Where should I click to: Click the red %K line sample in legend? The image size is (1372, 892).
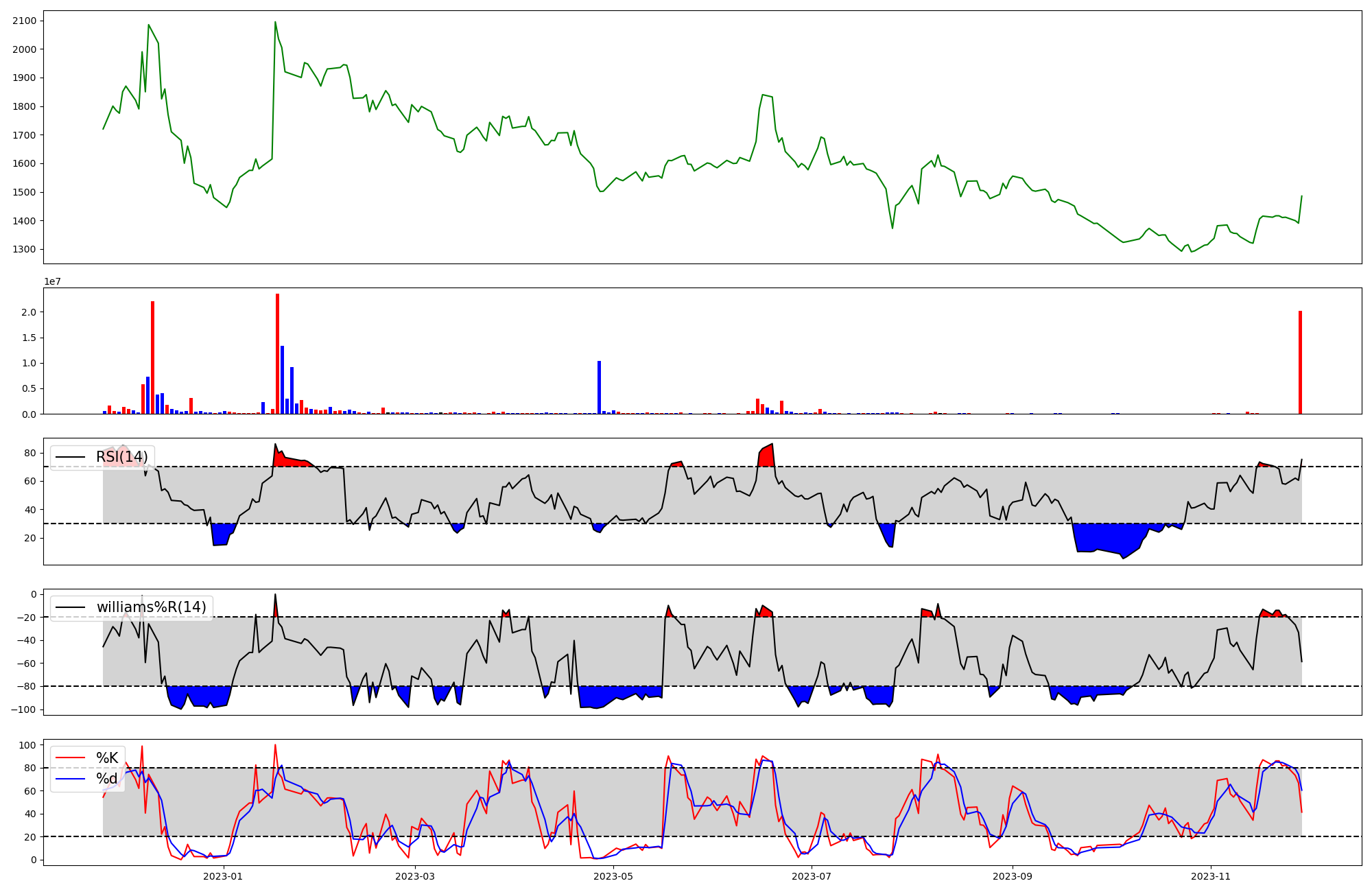pyautogui.click(x=71, y=758)
